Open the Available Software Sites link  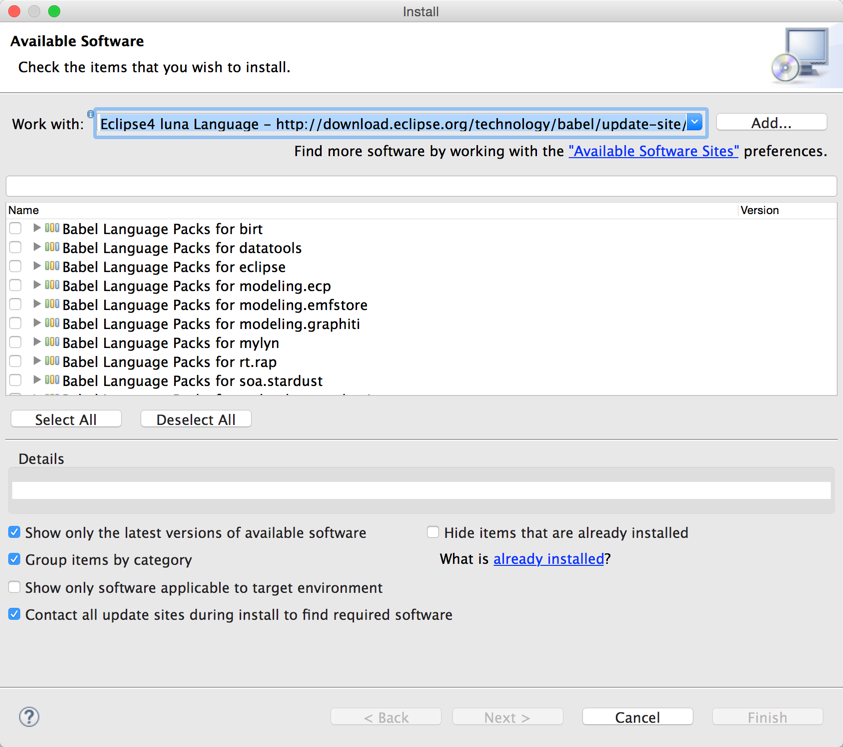pos(653,151)
